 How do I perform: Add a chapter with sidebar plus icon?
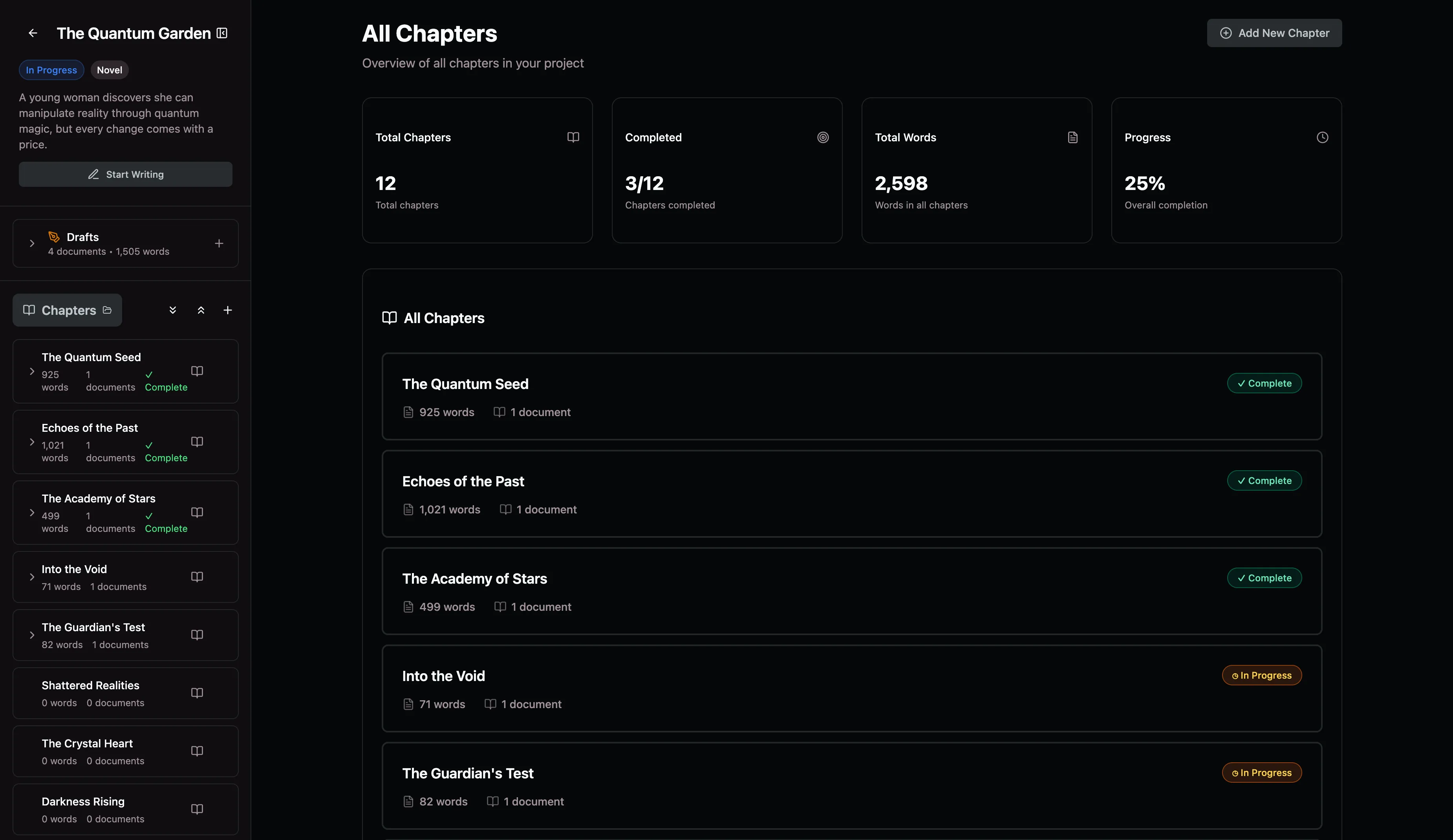point(228,310)
